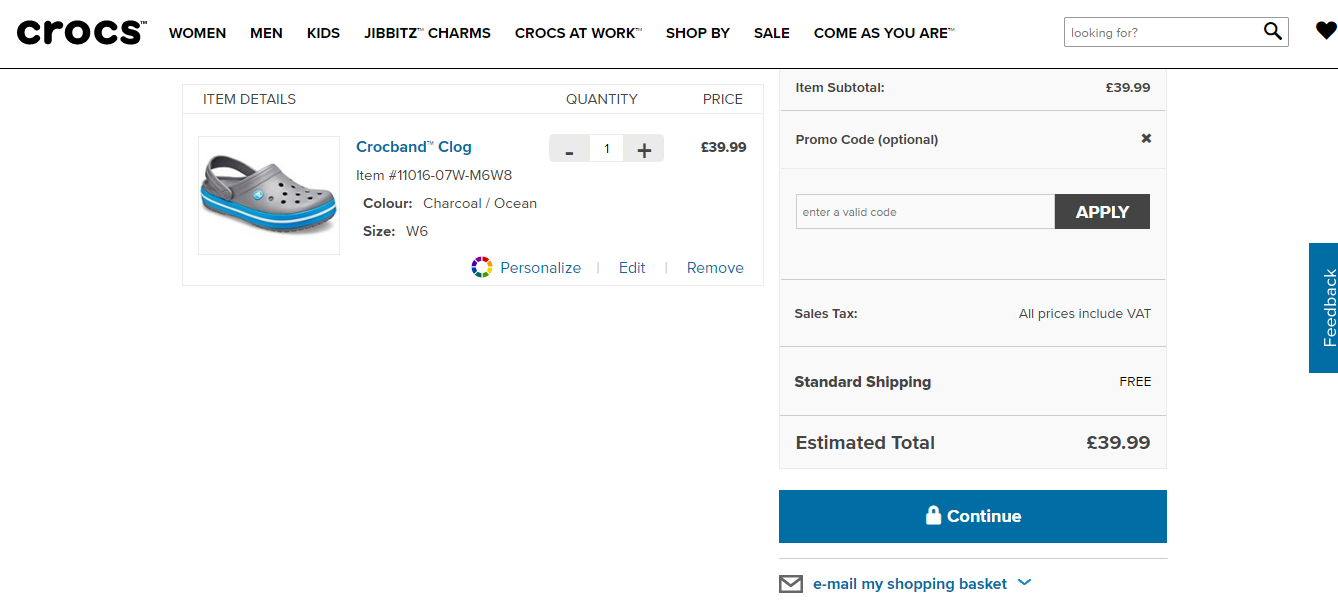Image resolution: width=1338 pixels, height=612 pixels.
Task: Increase quantity with plus button
Action: [644, 149]
